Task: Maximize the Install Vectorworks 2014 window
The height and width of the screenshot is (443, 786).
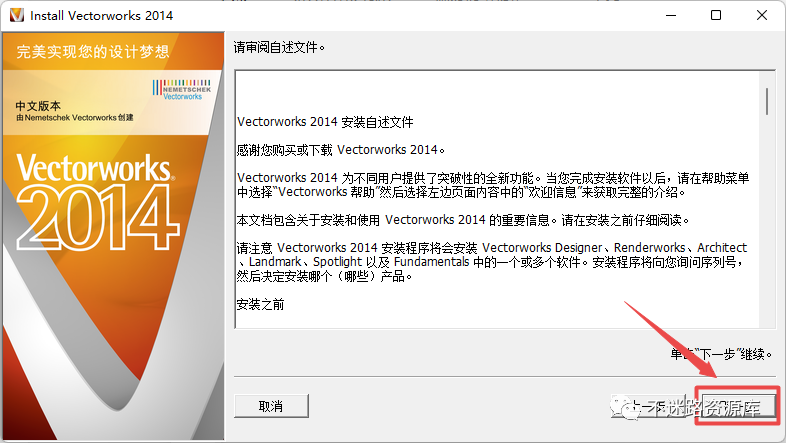Action: (x=716, y=16)
